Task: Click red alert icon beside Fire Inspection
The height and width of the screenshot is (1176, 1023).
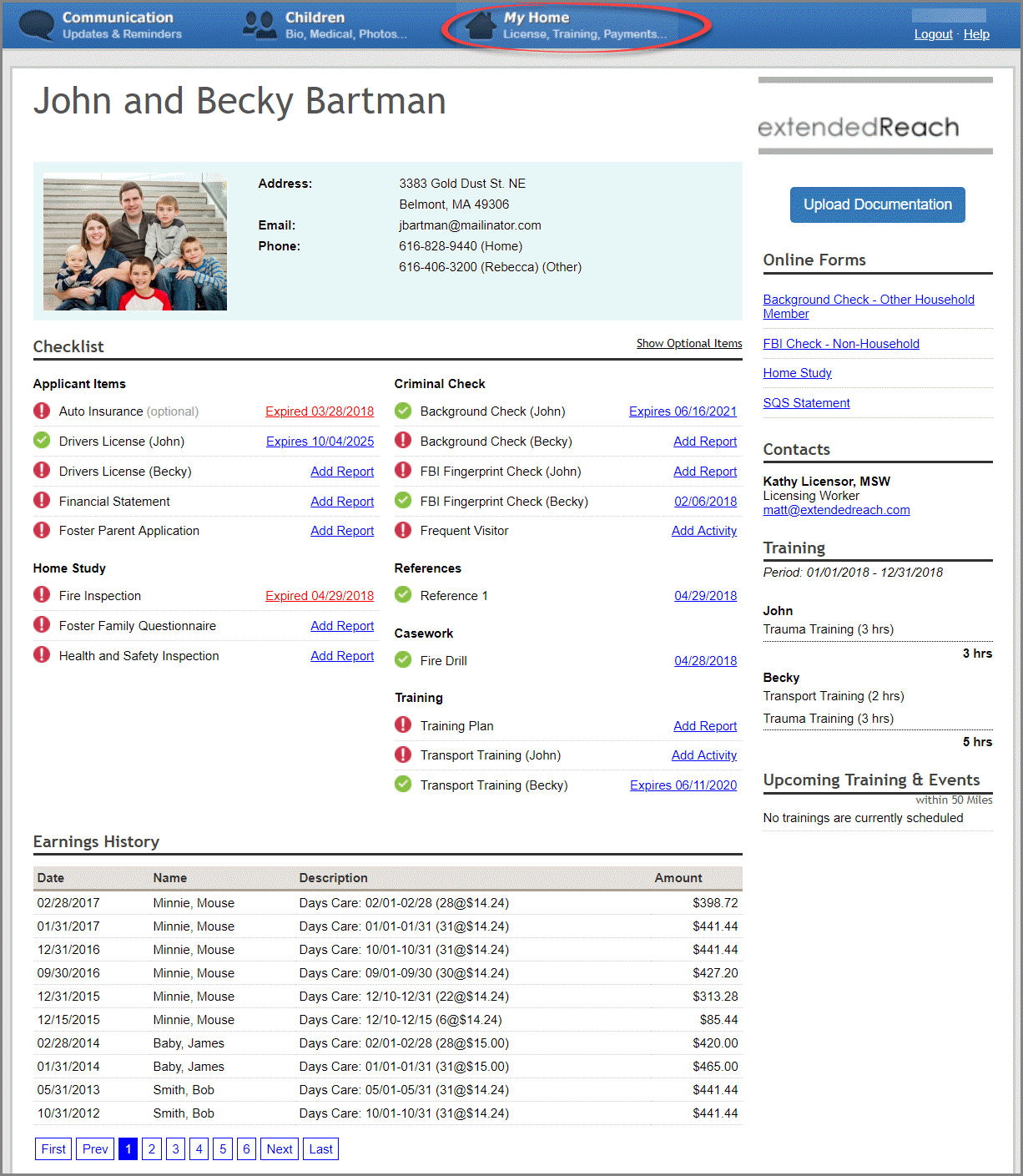Action: (42, 594)
